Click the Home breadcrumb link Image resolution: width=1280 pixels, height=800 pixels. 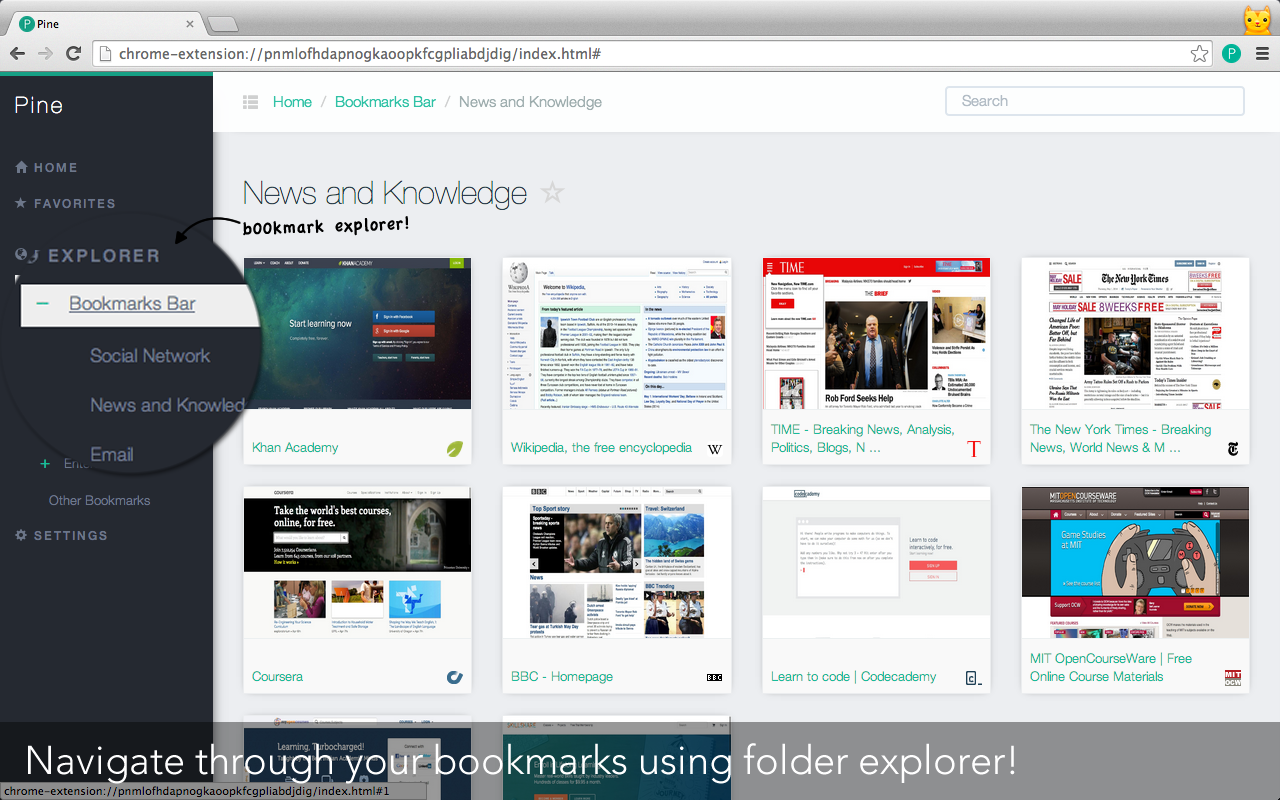[x=292, y=101]
